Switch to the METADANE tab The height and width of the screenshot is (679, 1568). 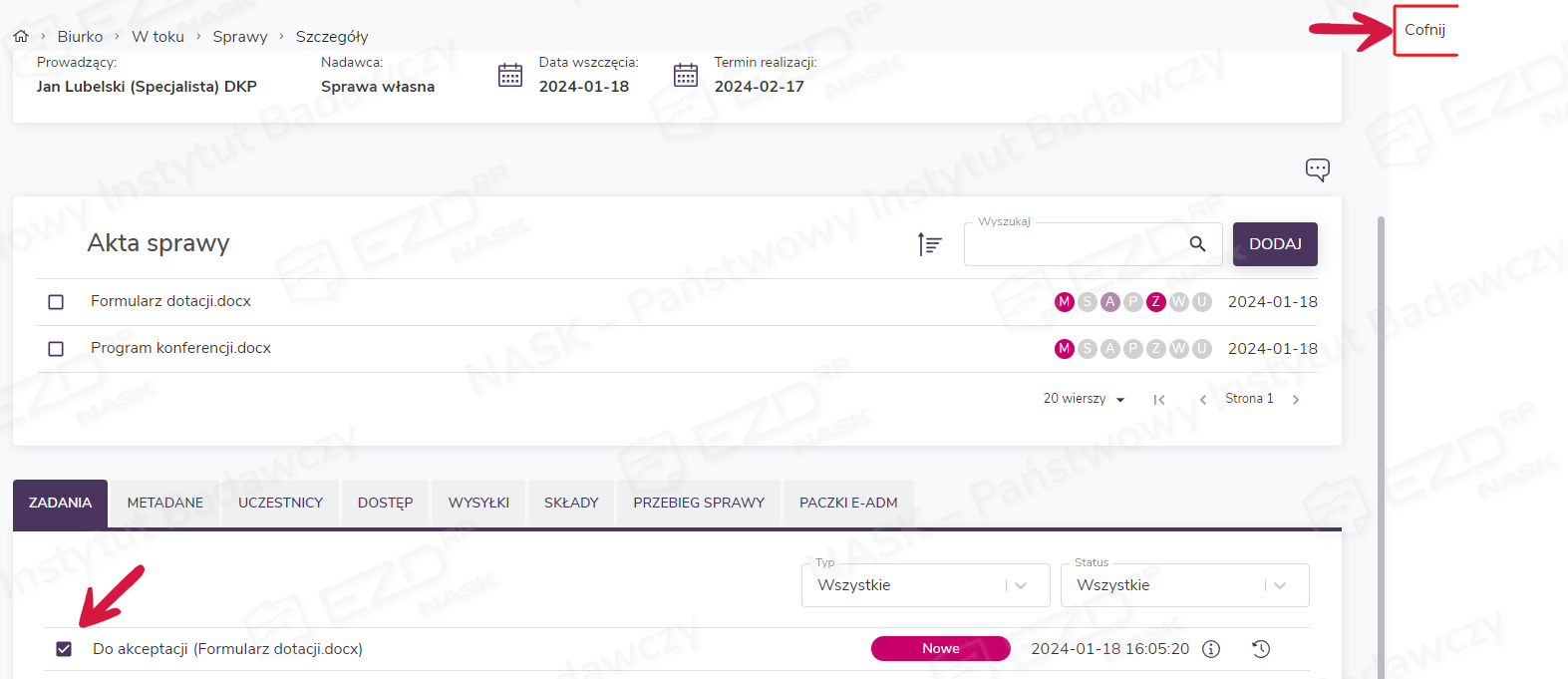click(165, 504)
